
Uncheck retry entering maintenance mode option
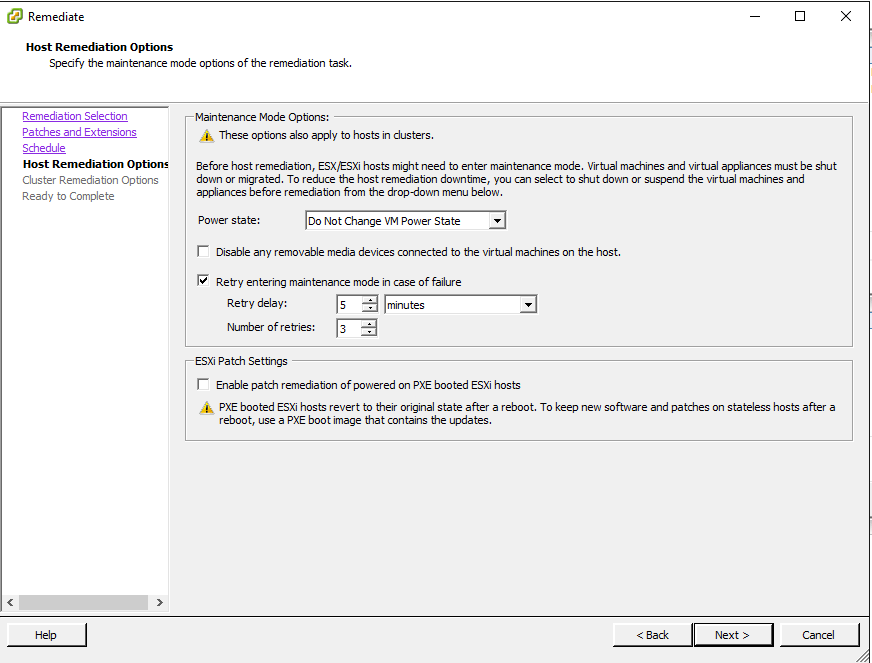pos(204,282)
